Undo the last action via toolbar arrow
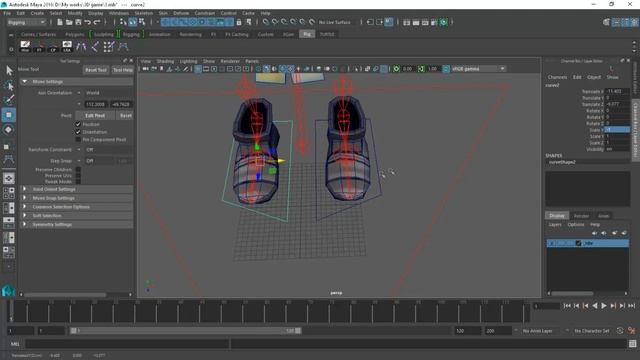The height and width of the screenshot is (360, 640). pos(87,22)
